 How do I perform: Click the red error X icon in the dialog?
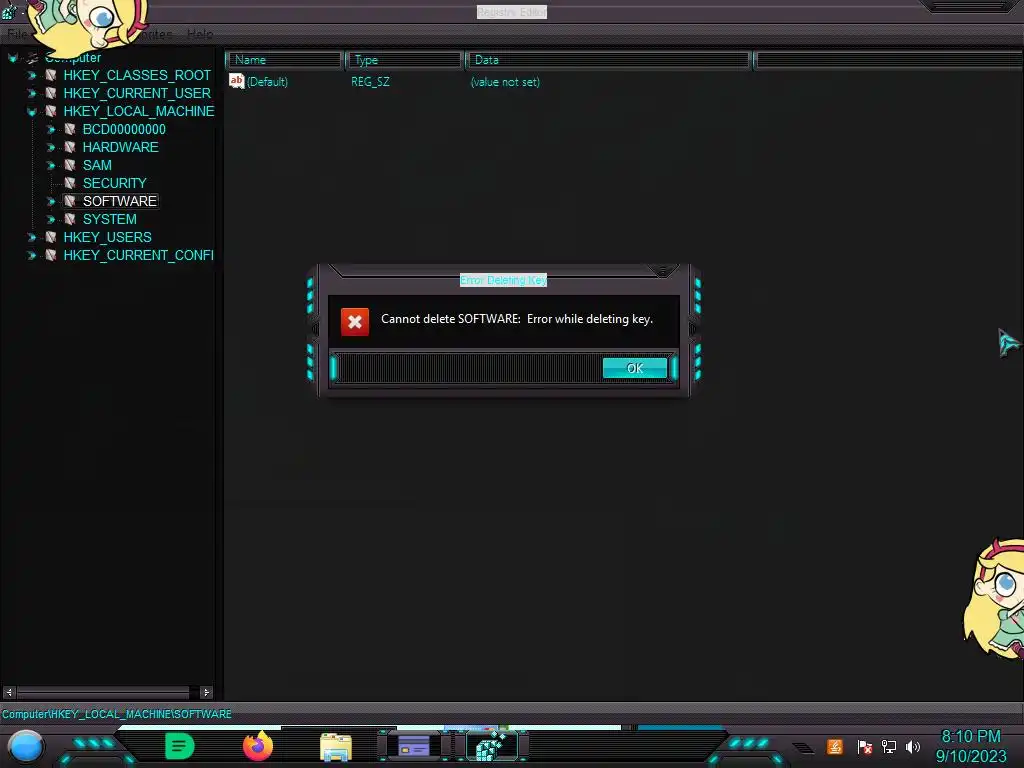coord(355,321)
